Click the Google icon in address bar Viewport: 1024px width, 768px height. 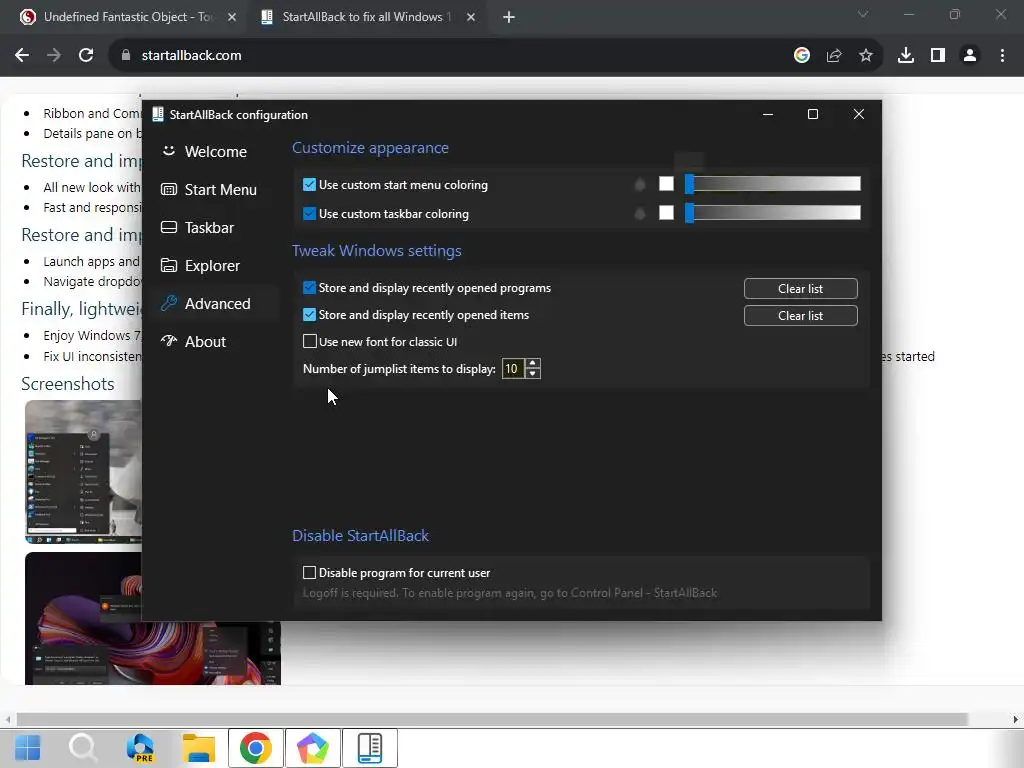[802, 56]
